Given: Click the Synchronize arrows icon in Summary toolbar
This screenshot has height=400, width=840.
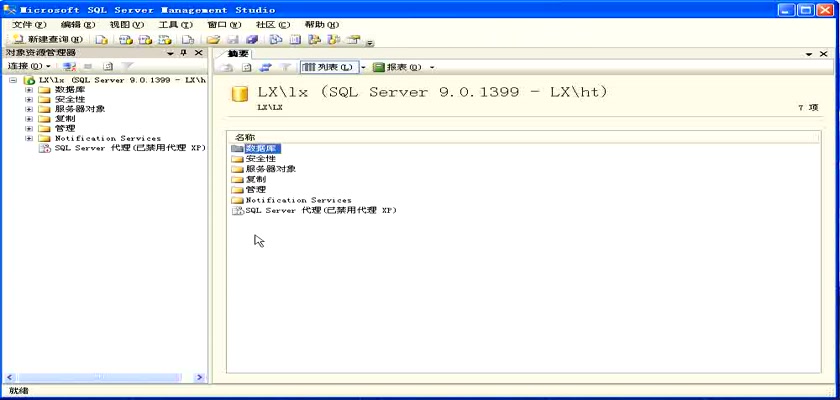Looking at the screenshot, I should pos(266,67).
